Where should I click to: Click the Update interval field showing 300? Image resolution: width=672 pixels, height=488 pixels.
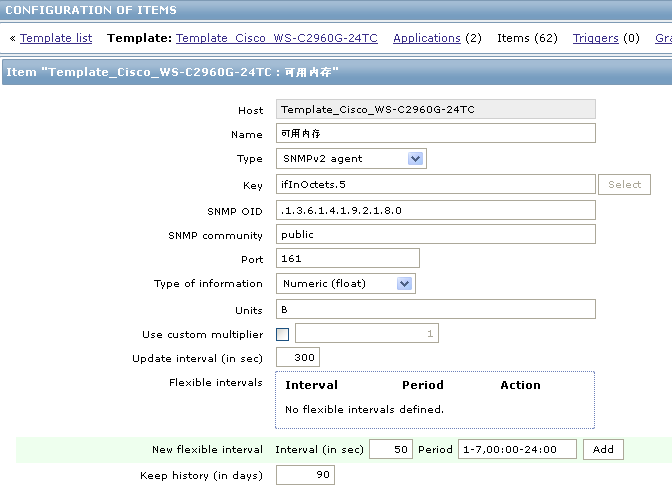[298, 357]
